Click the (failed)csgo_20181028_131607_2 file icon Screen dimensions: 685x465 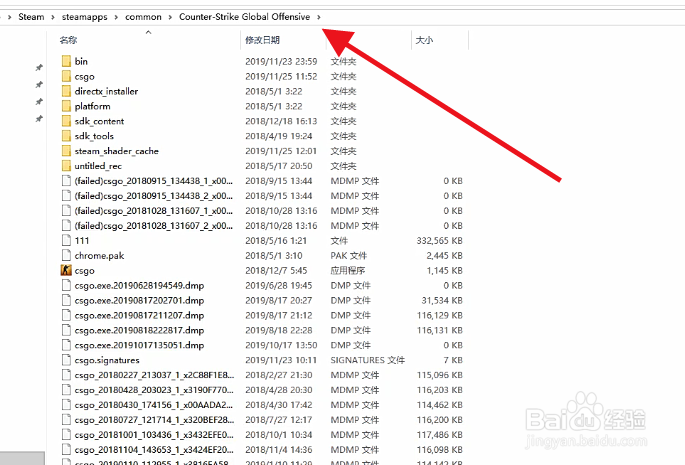(x=66, y=226)
